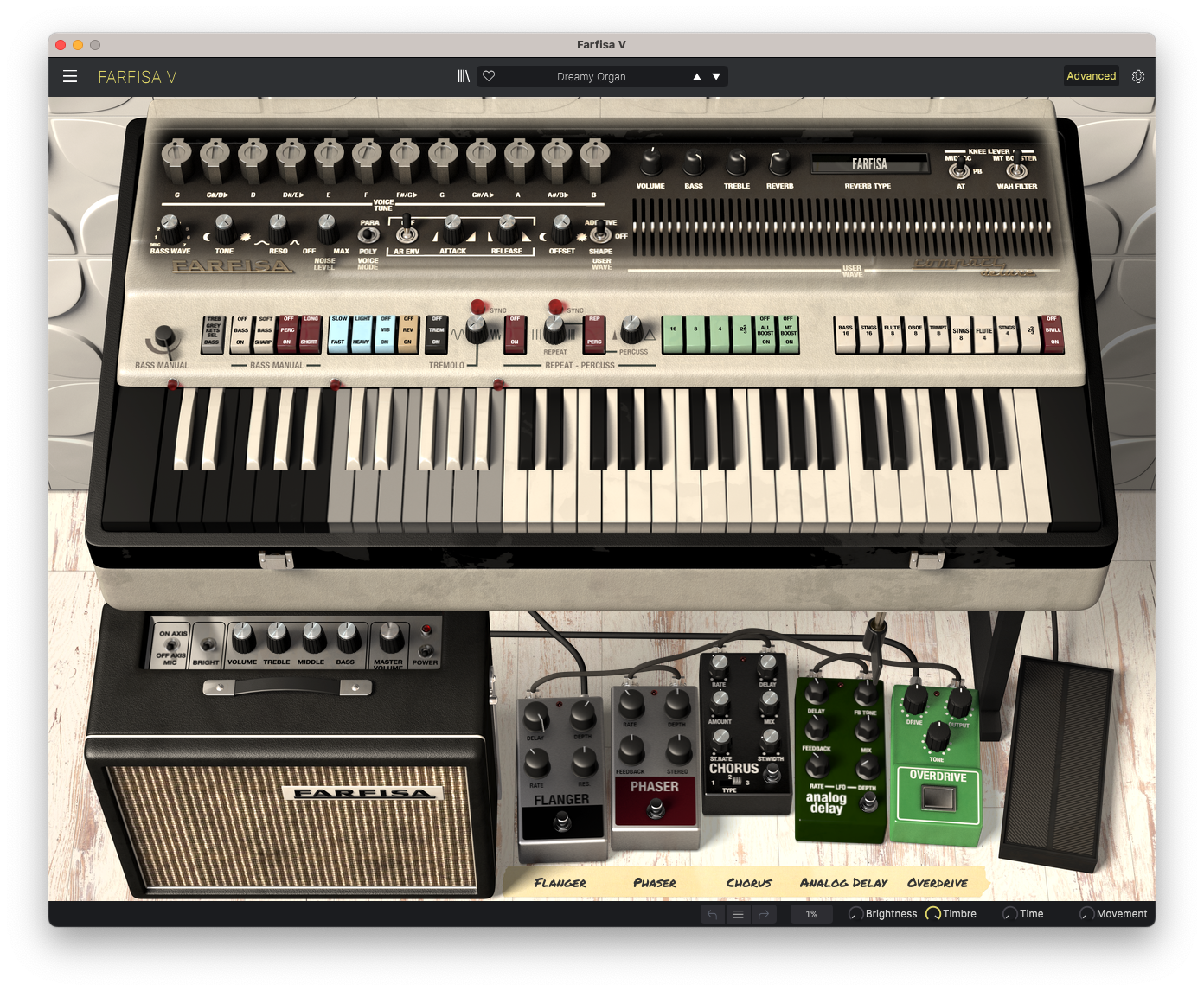
Task: Click the Analog Delay label below pedals
Action: 844,883
